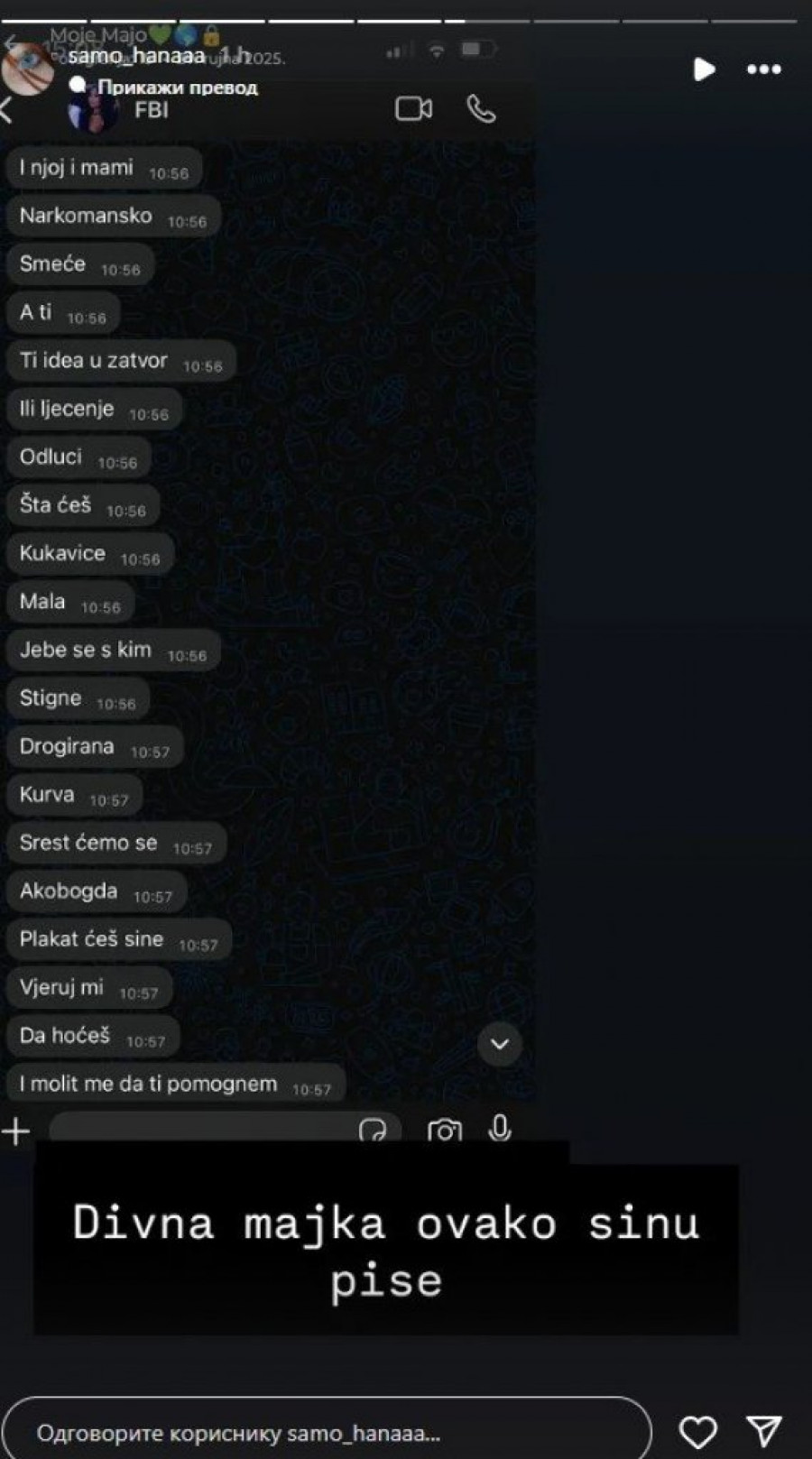Viewport: 812px width, 1459px height.
Task: Click the reply to samo_hanaaa input field
Action: 327,1432
